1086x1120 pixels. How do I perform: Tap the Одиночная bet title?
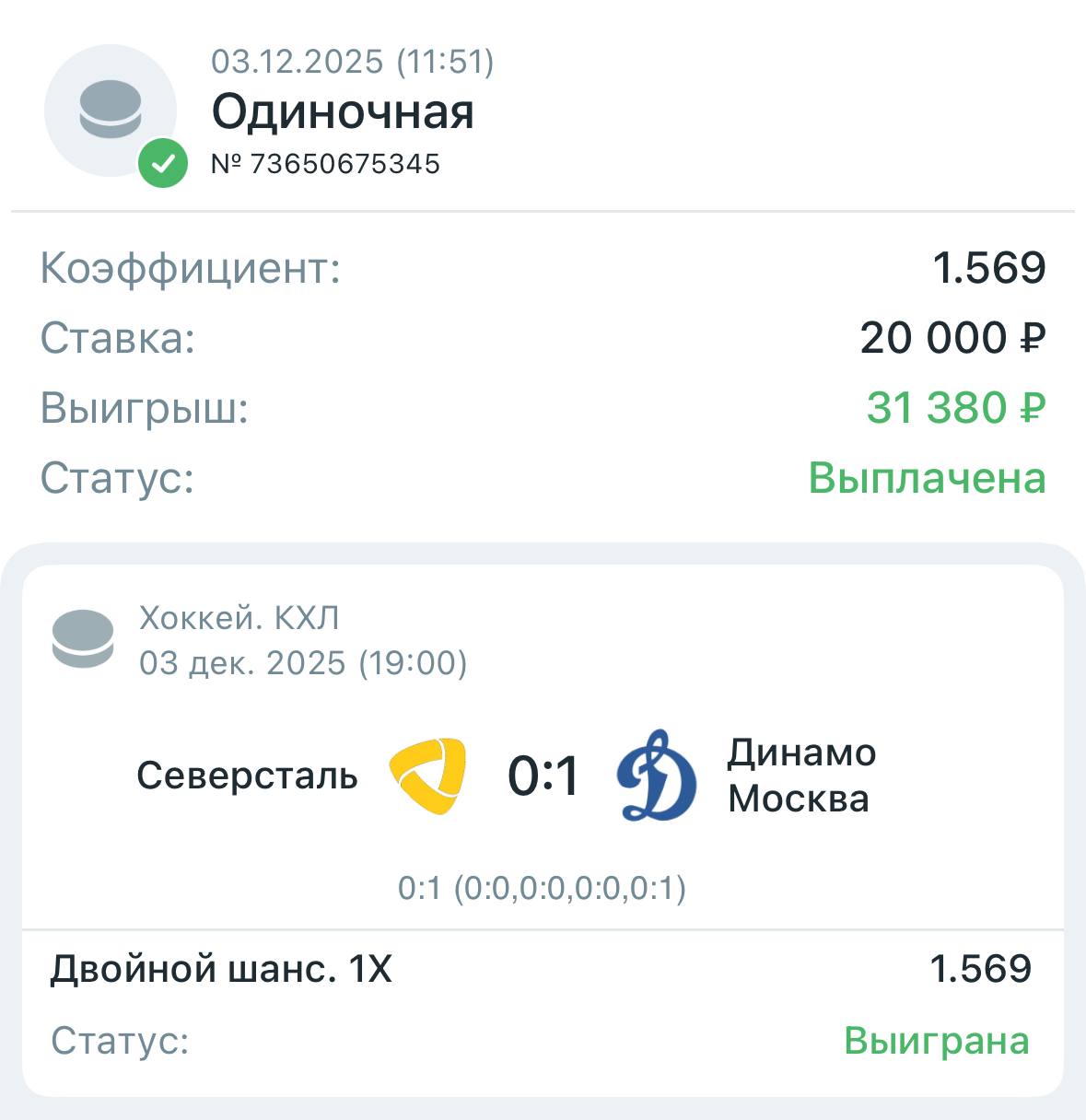(x=343, y=112)
